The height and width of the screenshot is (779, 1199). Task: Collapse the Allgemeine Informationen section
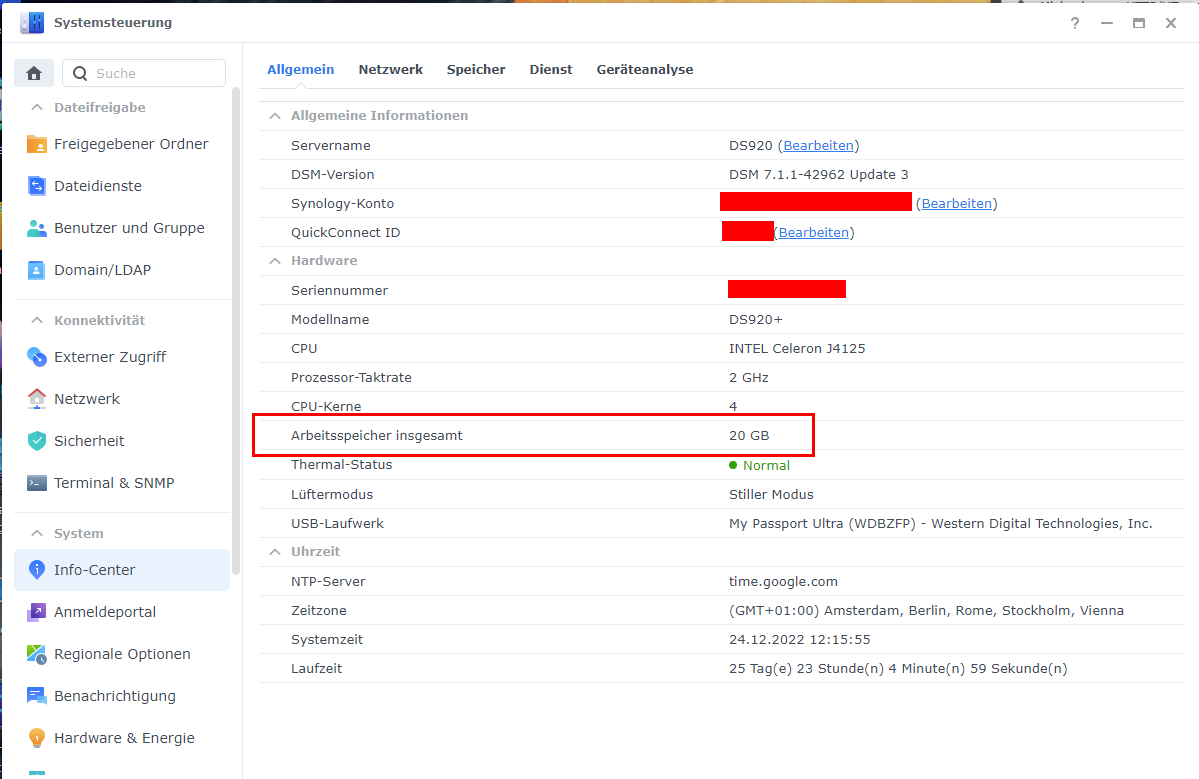click(275, 116)
